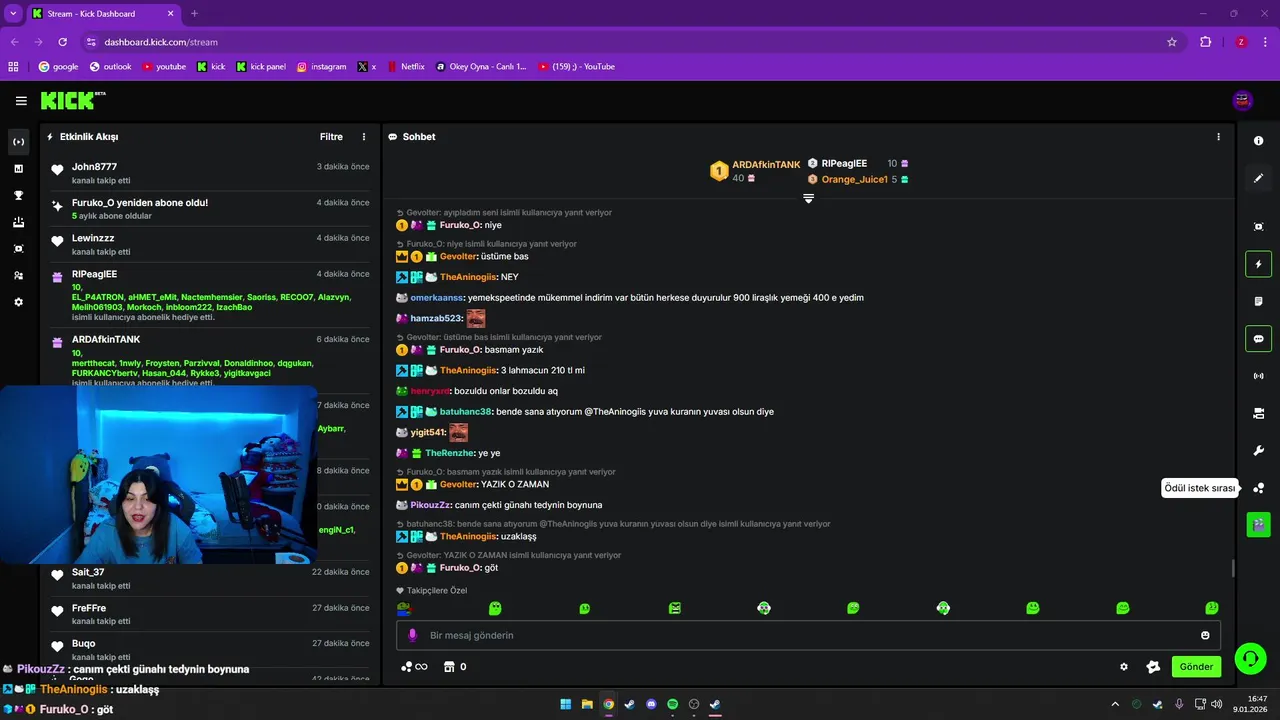Image resolution: width=1280 pixels, height=720 pixels.
Task: Click the channel points infinity icon below chat
Action: tap(414, 667)
